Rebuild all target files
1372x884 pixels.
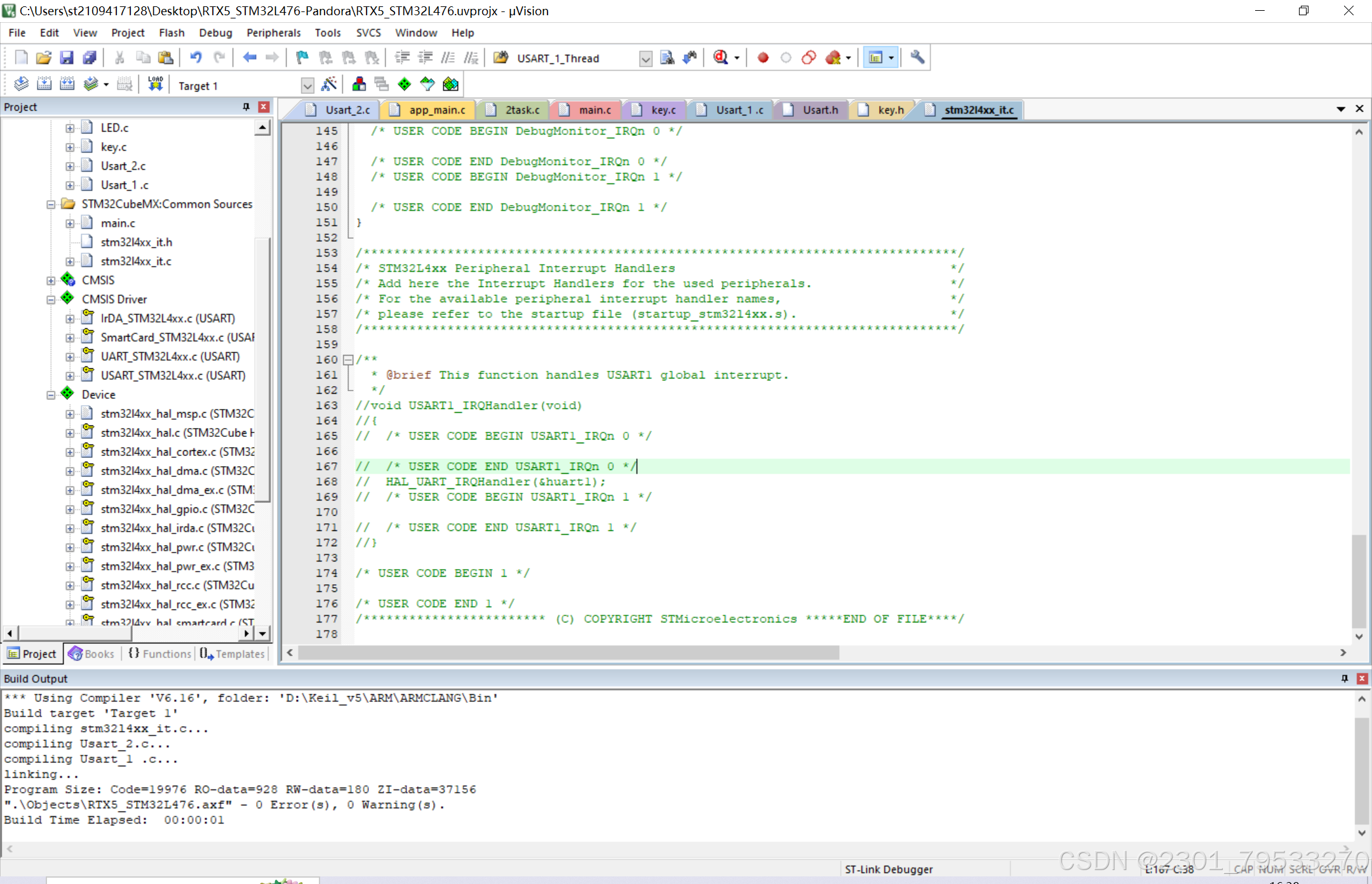[67, 83]
